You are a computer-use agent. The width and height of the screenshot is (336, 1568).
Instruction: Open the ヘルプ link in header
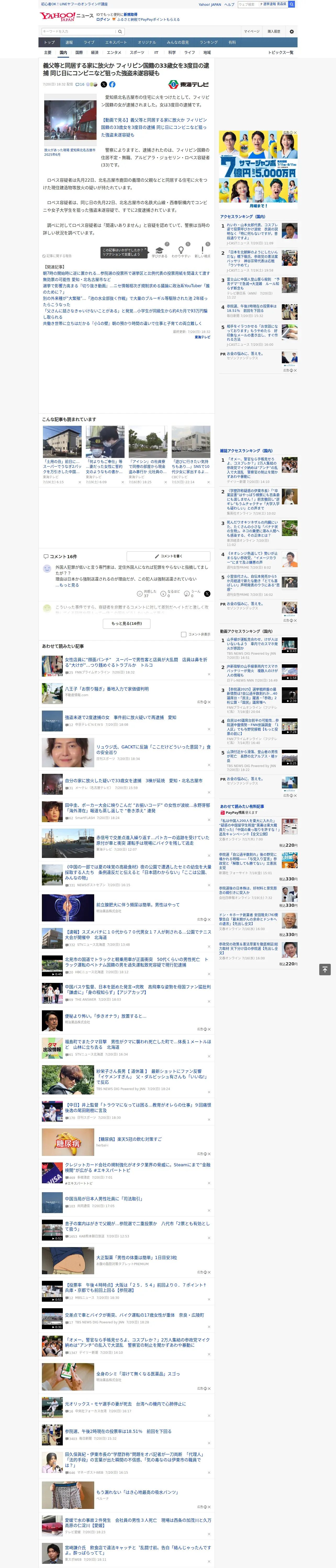click(x=229, y=4)
